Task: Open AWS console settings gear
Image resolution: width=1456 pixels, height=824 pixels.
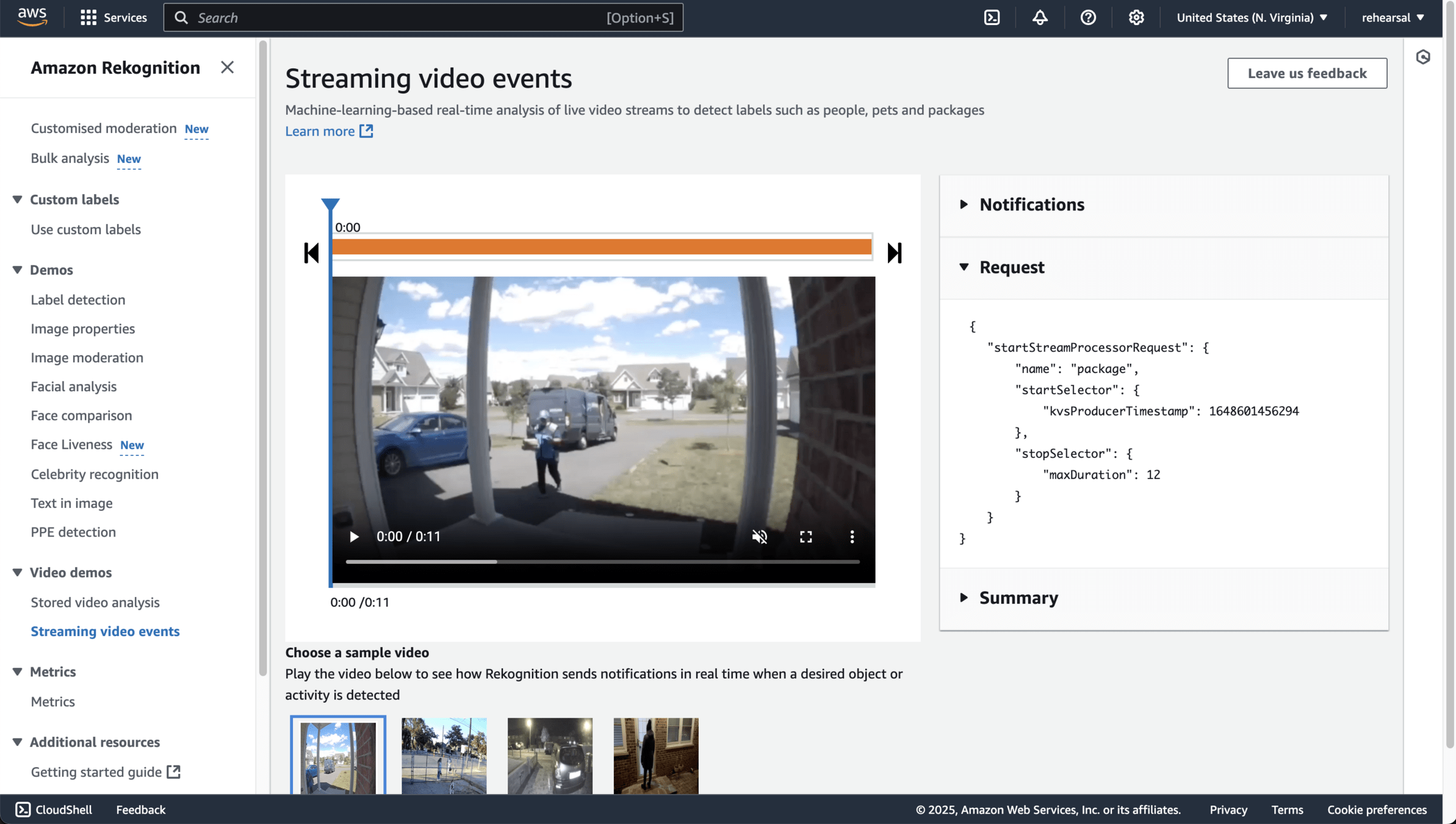Action: (1136, 18)
